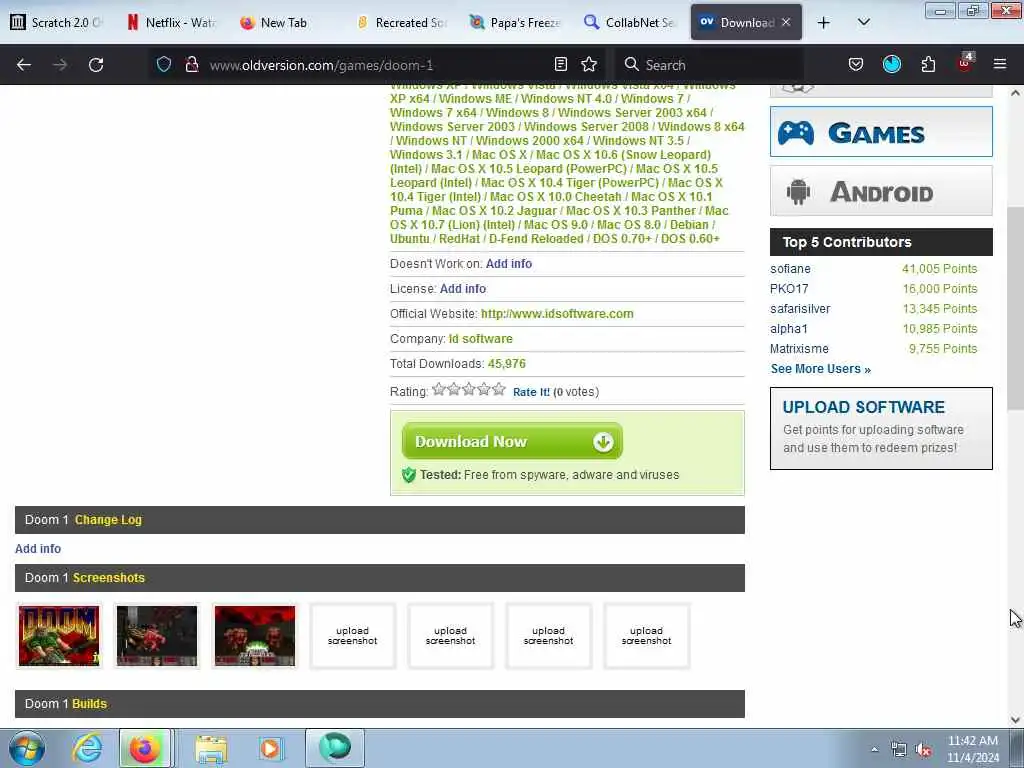
Task: Open a new browser tab
Action: [824, 23]
